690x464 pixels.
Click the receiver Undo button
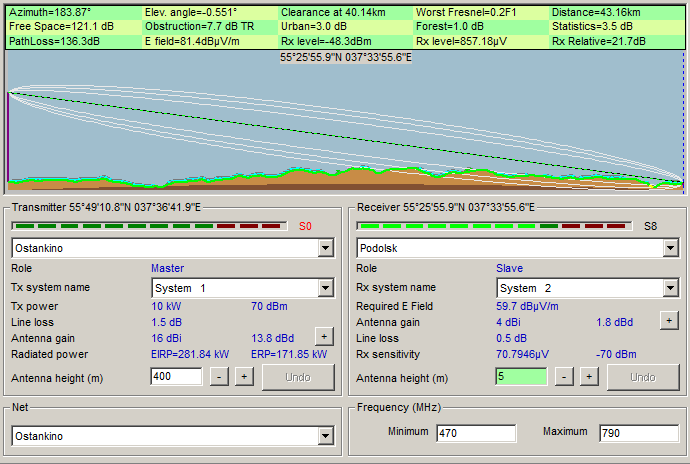[643, 377]
